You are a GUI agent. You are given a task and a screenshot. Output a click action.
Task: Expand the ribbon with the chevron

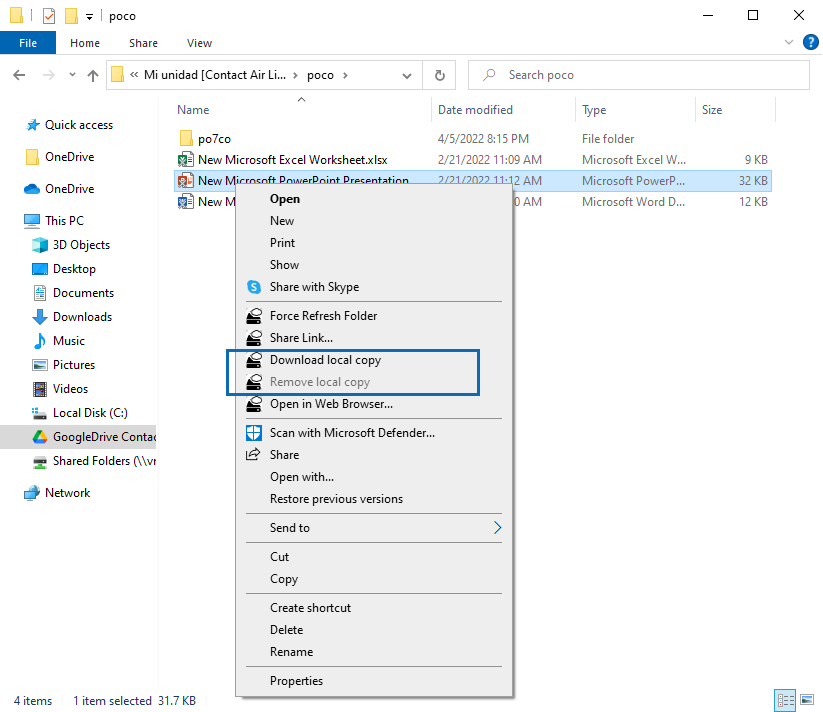[x=788, y=42]
